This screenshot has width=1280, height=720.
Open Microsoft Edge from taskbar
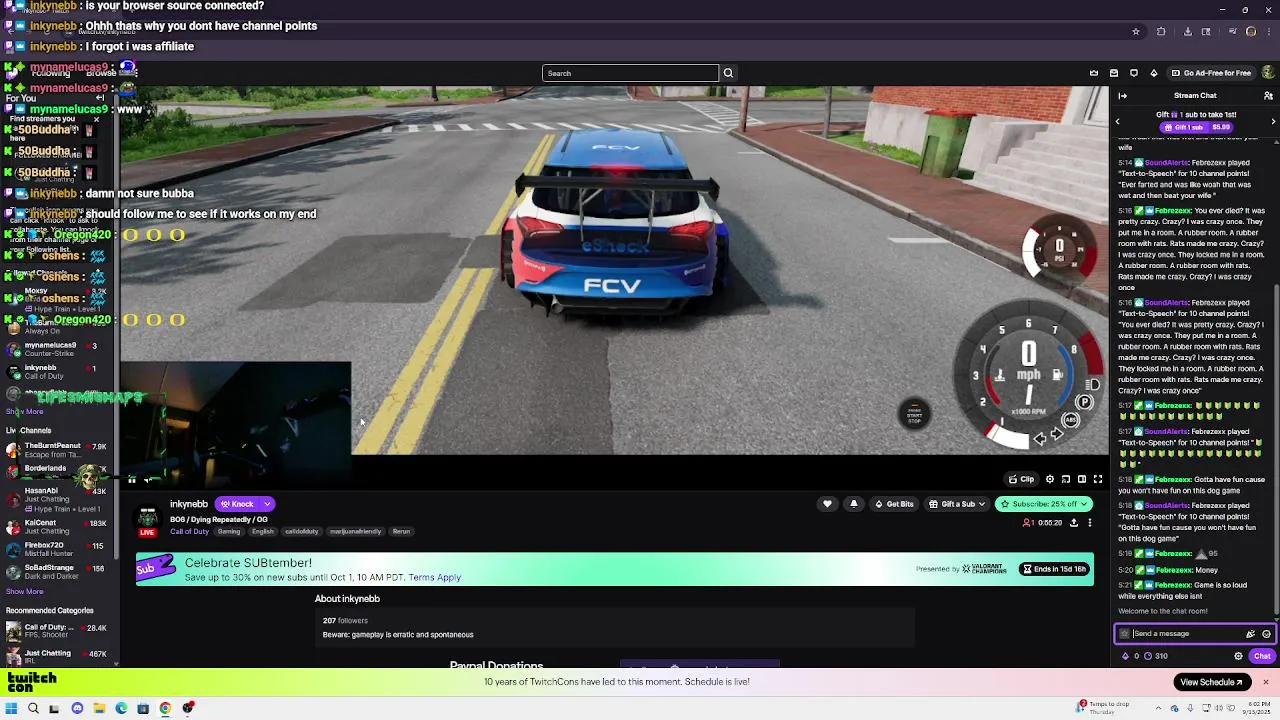pos(121,708)
